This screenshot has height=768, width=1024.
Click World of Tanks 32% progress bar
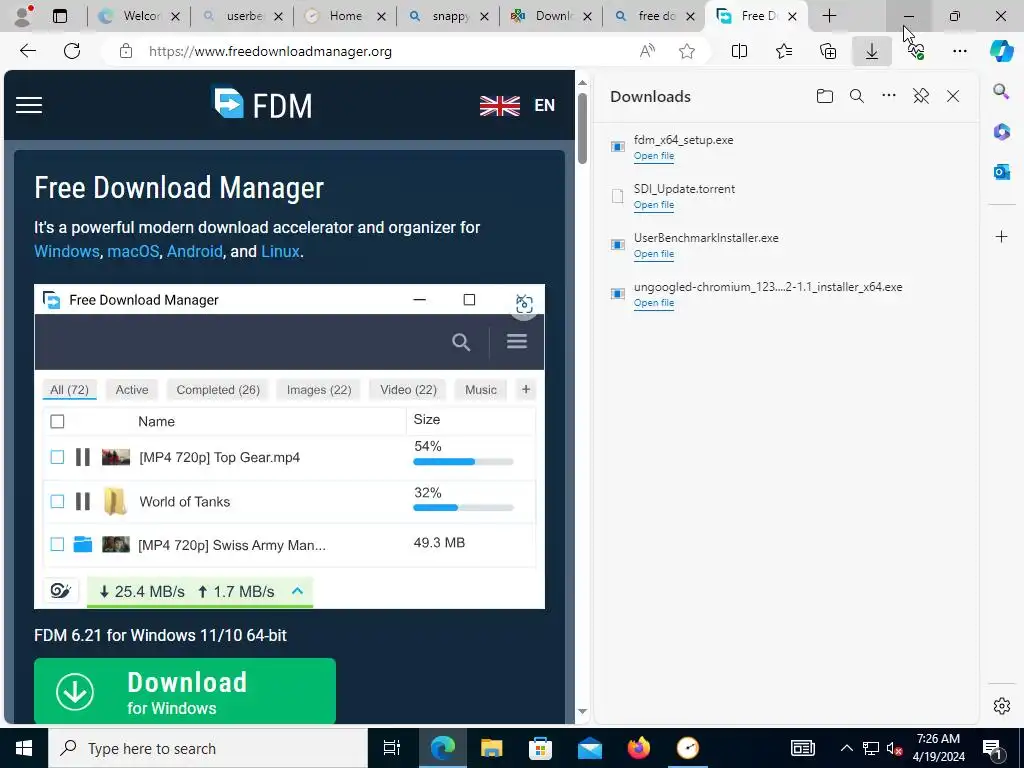click(463, 507)
